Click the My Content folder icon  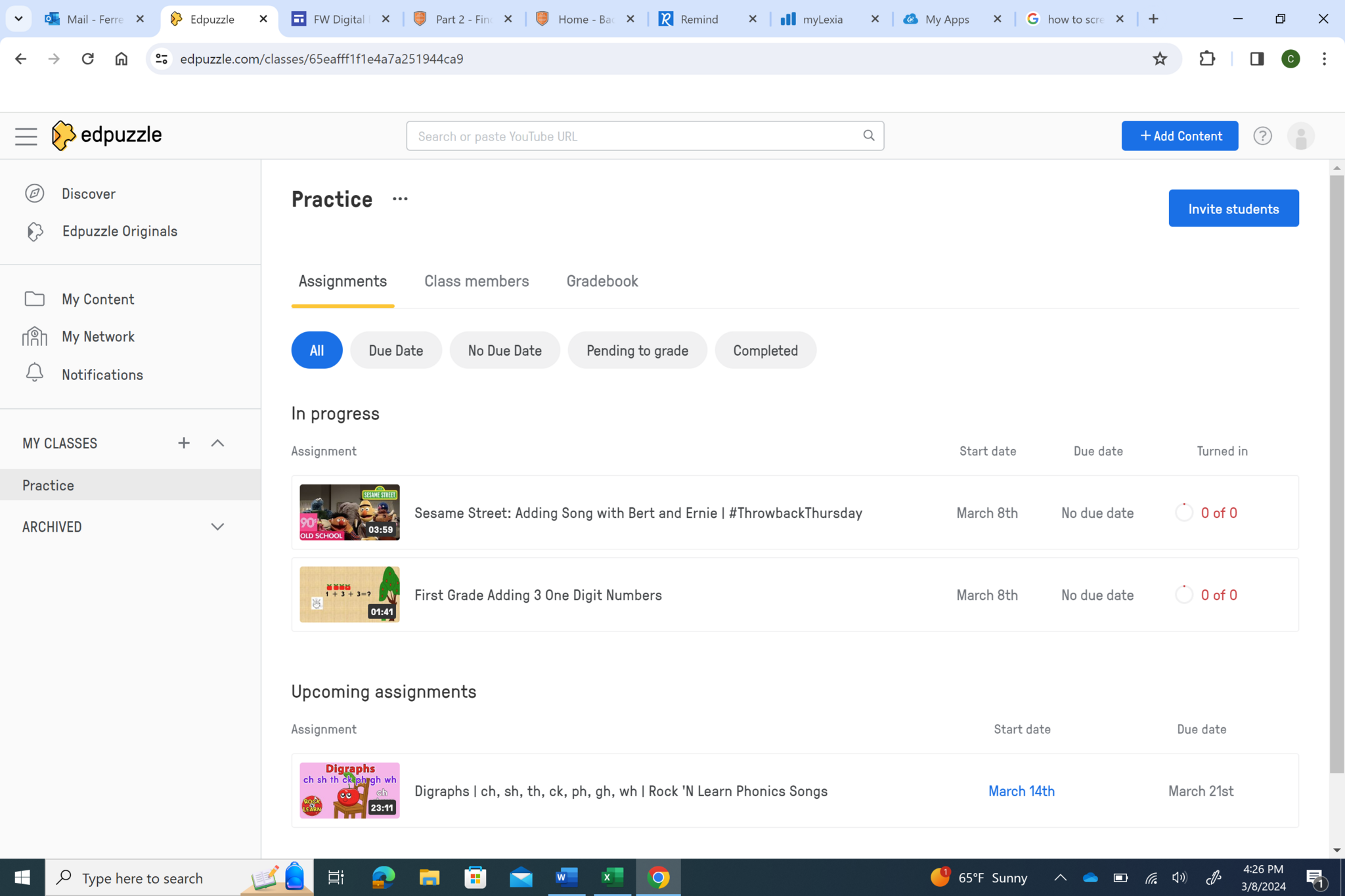34,299
